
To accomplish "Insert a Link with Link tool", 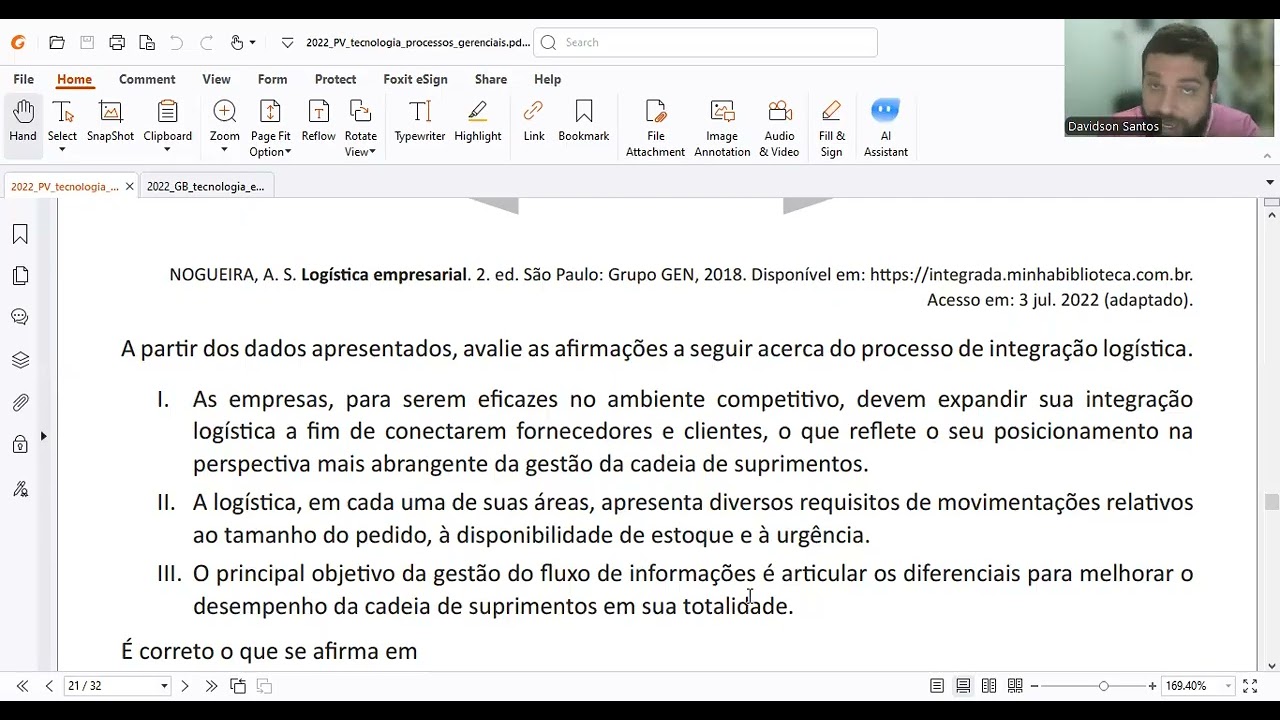I will (x=533, y=122).
